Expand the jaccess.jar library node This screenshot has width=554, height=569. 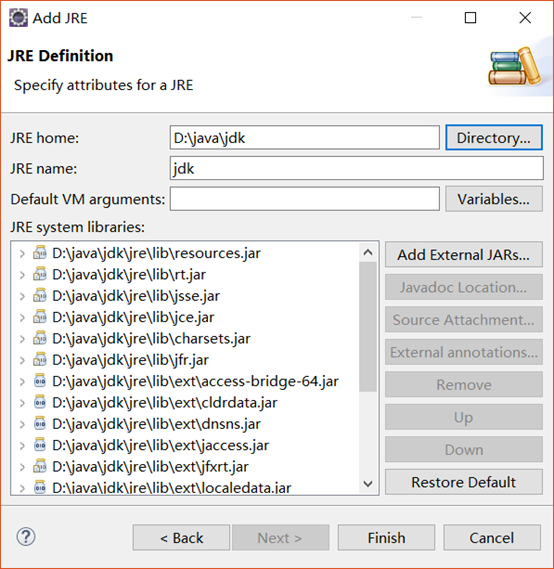pos(22,446)
